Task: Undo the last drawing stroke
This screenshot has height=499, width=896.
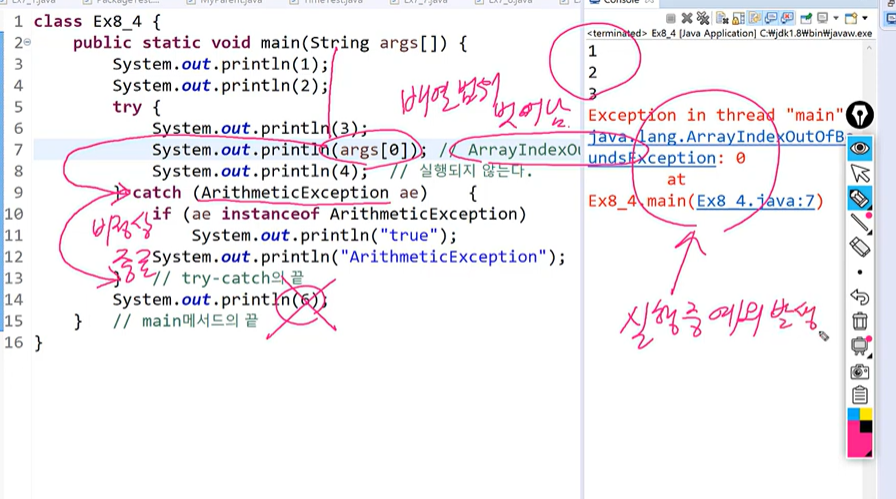Action: (x=860, y=297)
